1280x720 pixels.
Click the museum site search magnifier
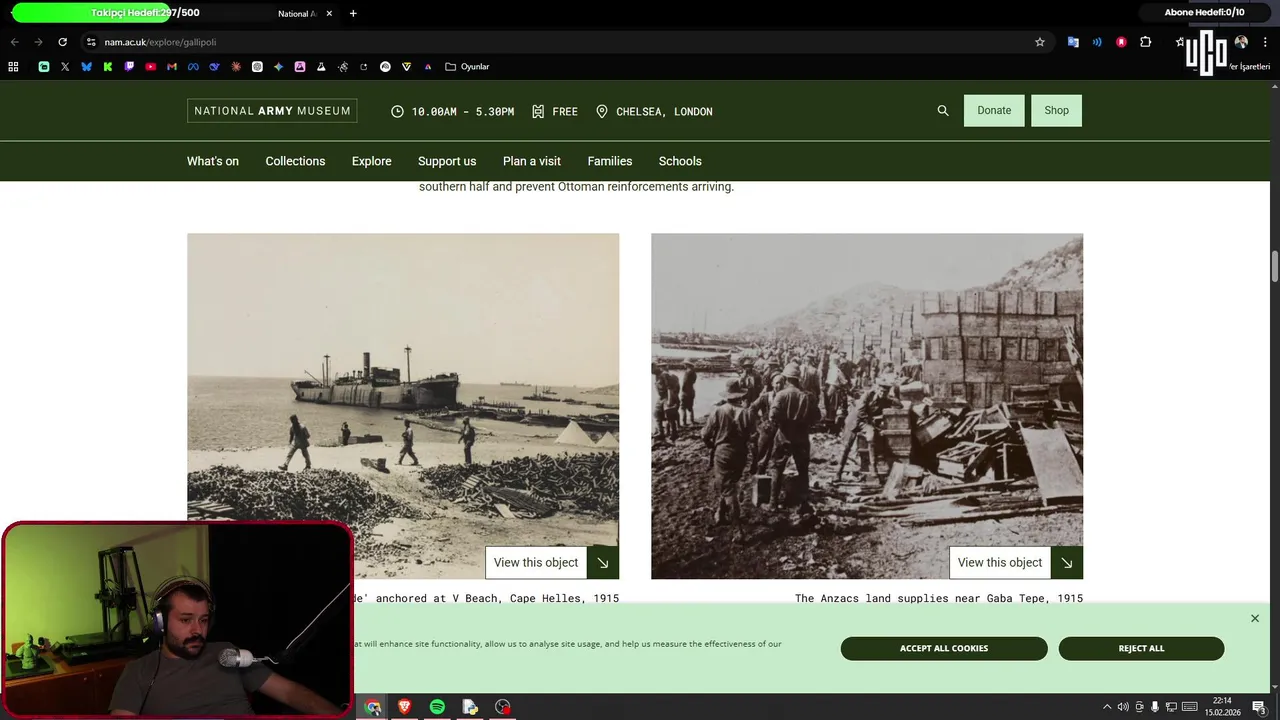point(943,111)
